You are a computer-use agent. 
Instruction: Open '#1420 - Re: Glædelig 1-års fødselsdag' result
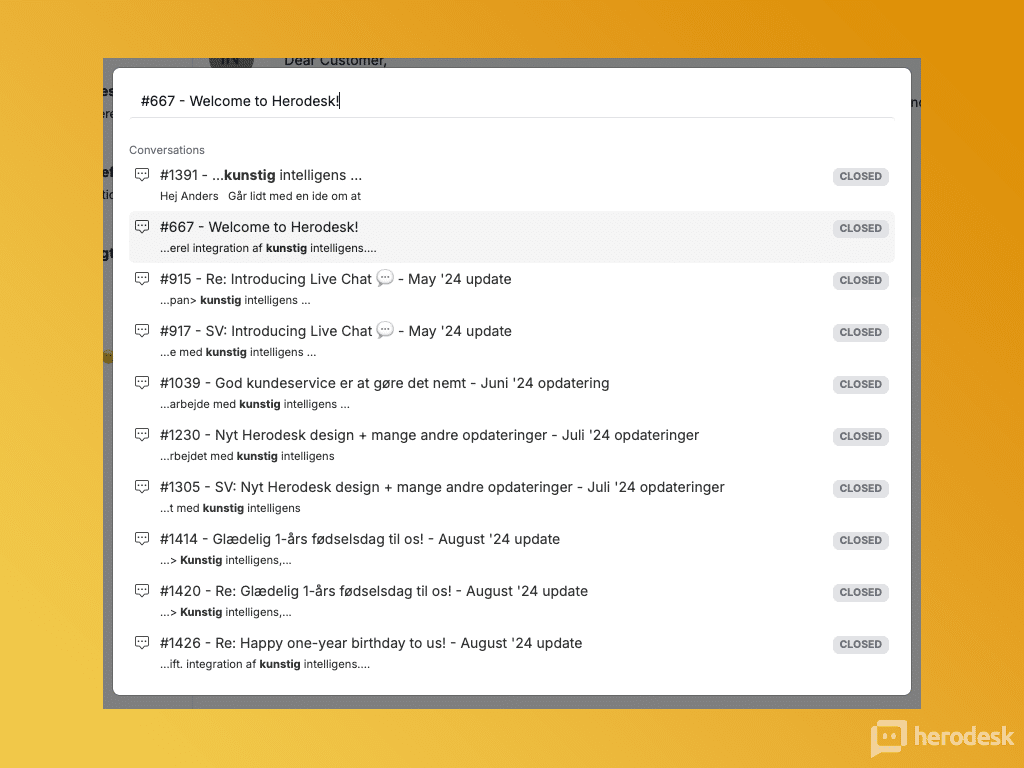coord(373,592)
